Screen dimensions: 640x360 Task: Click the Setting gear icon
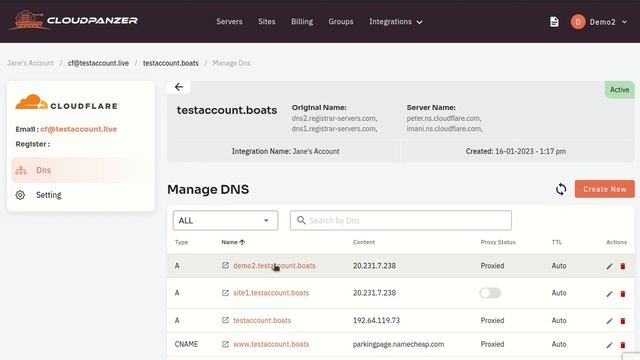(x=20, y=195)
